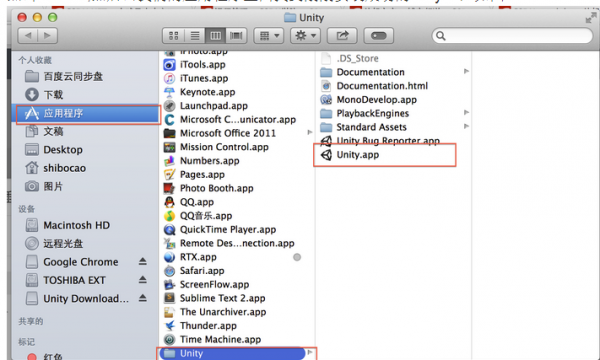Open the gear action menu
Viewport: 600px width, 360px height.
point(305,36)
